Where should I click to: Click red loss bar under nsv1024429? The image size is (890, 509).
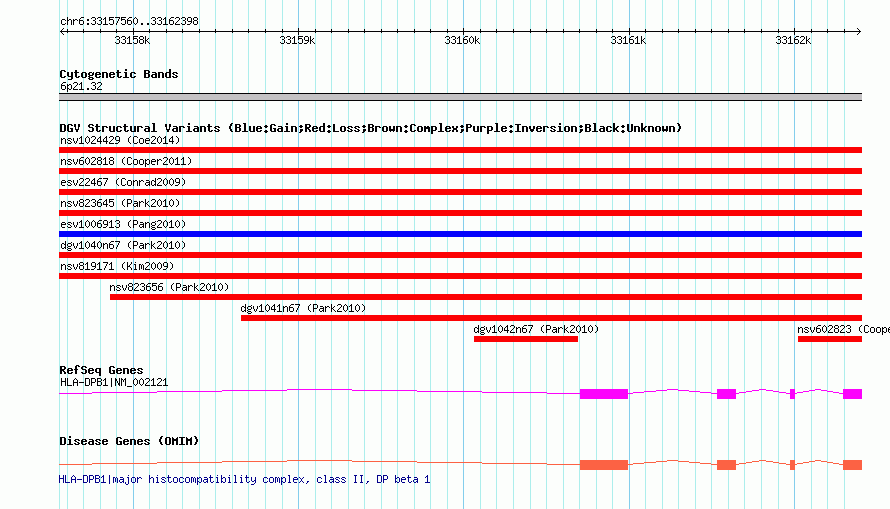[x=460, y=150]
